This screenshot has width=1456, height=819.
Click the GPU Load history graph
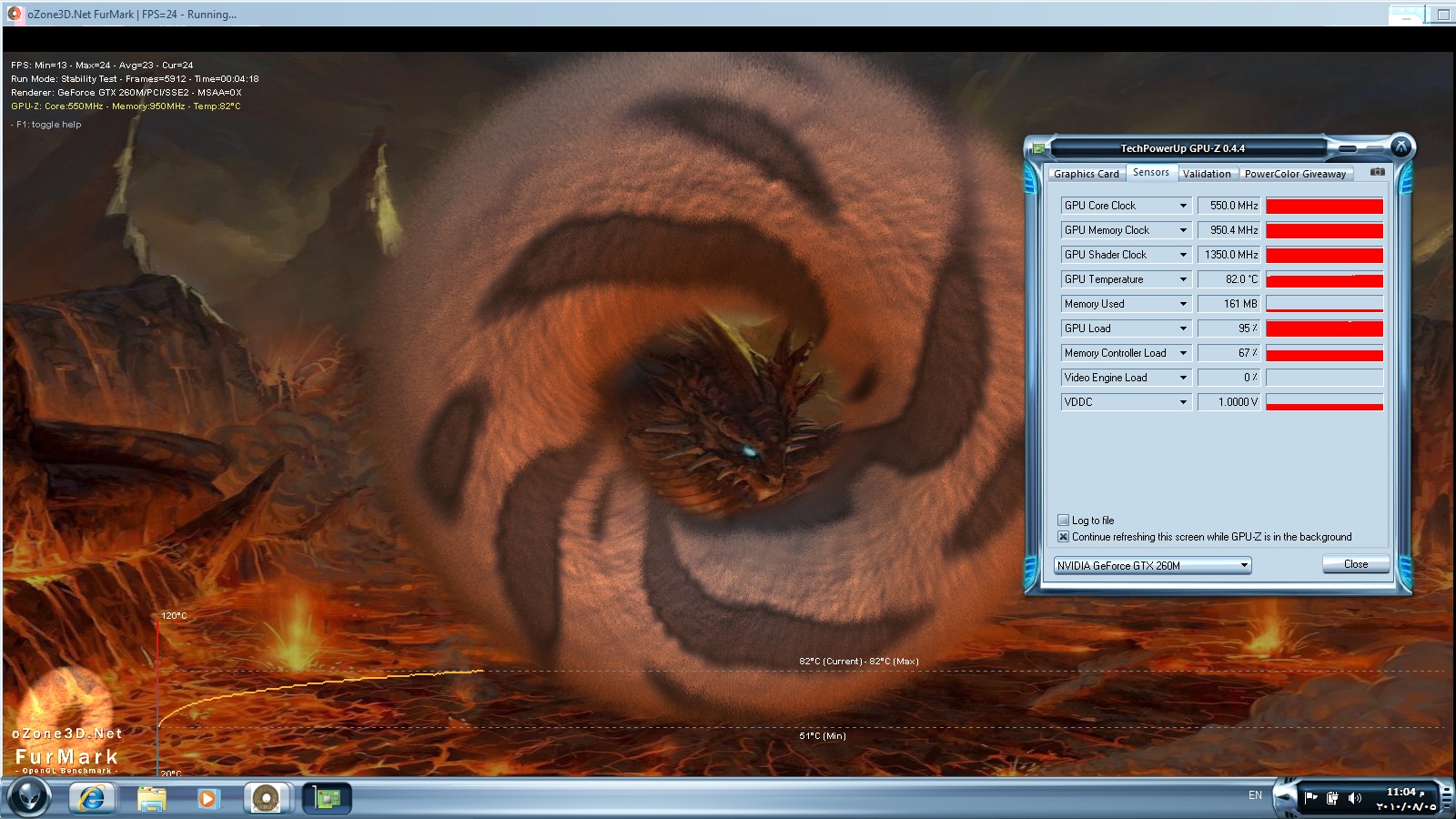pyautogui.click(x=1324, y=329)
